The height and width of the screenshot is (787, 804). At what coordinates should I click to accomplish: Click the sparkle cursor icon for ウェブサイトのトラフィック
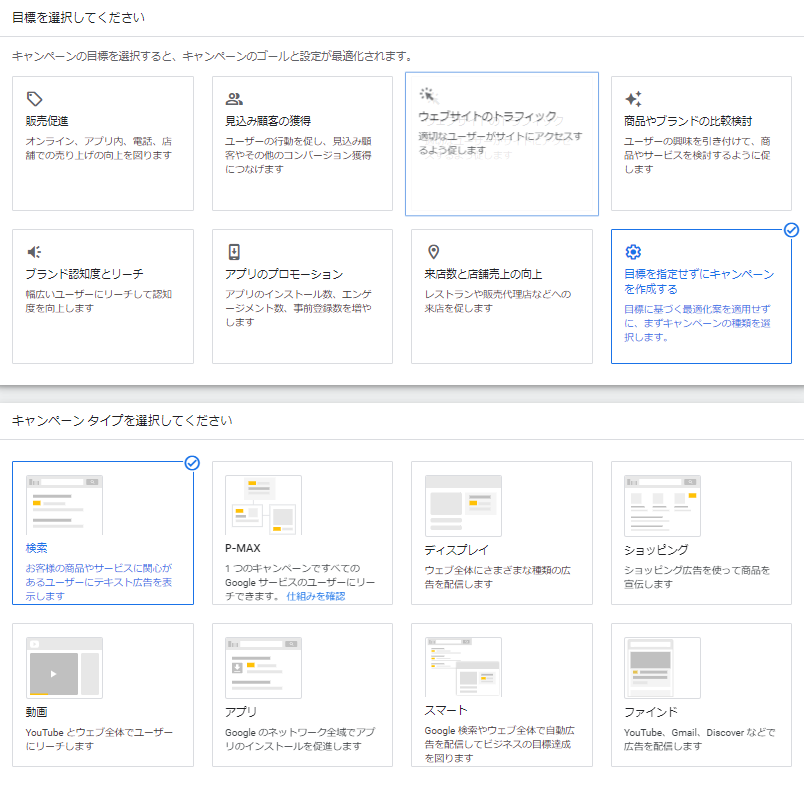[427, 95]
